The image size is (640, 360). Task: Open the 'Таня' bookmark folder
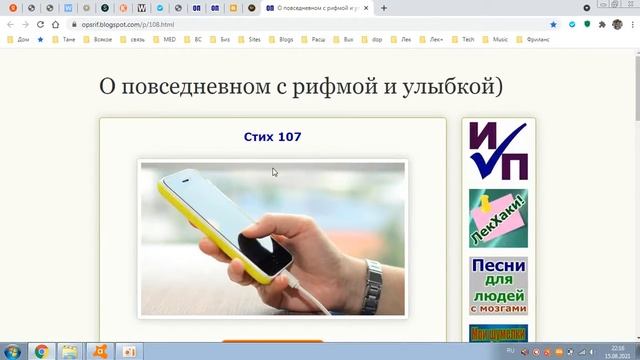pos(64,40)
